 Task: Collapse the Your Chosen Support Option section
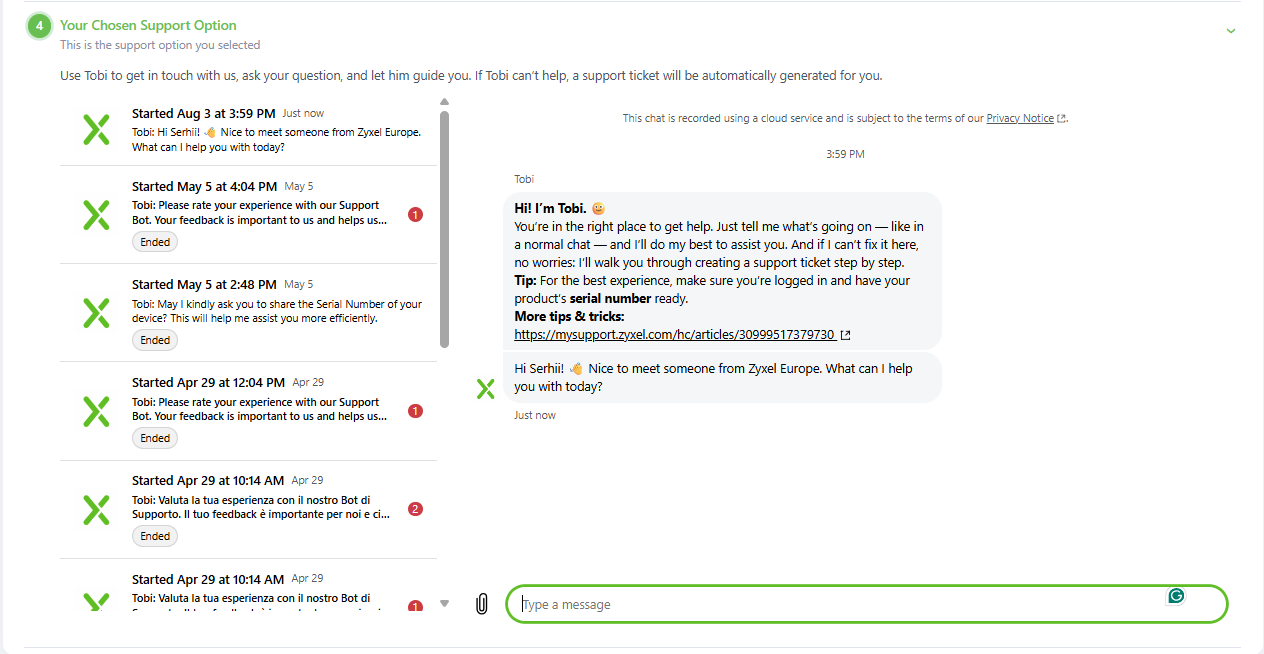tap(1231, 31)
